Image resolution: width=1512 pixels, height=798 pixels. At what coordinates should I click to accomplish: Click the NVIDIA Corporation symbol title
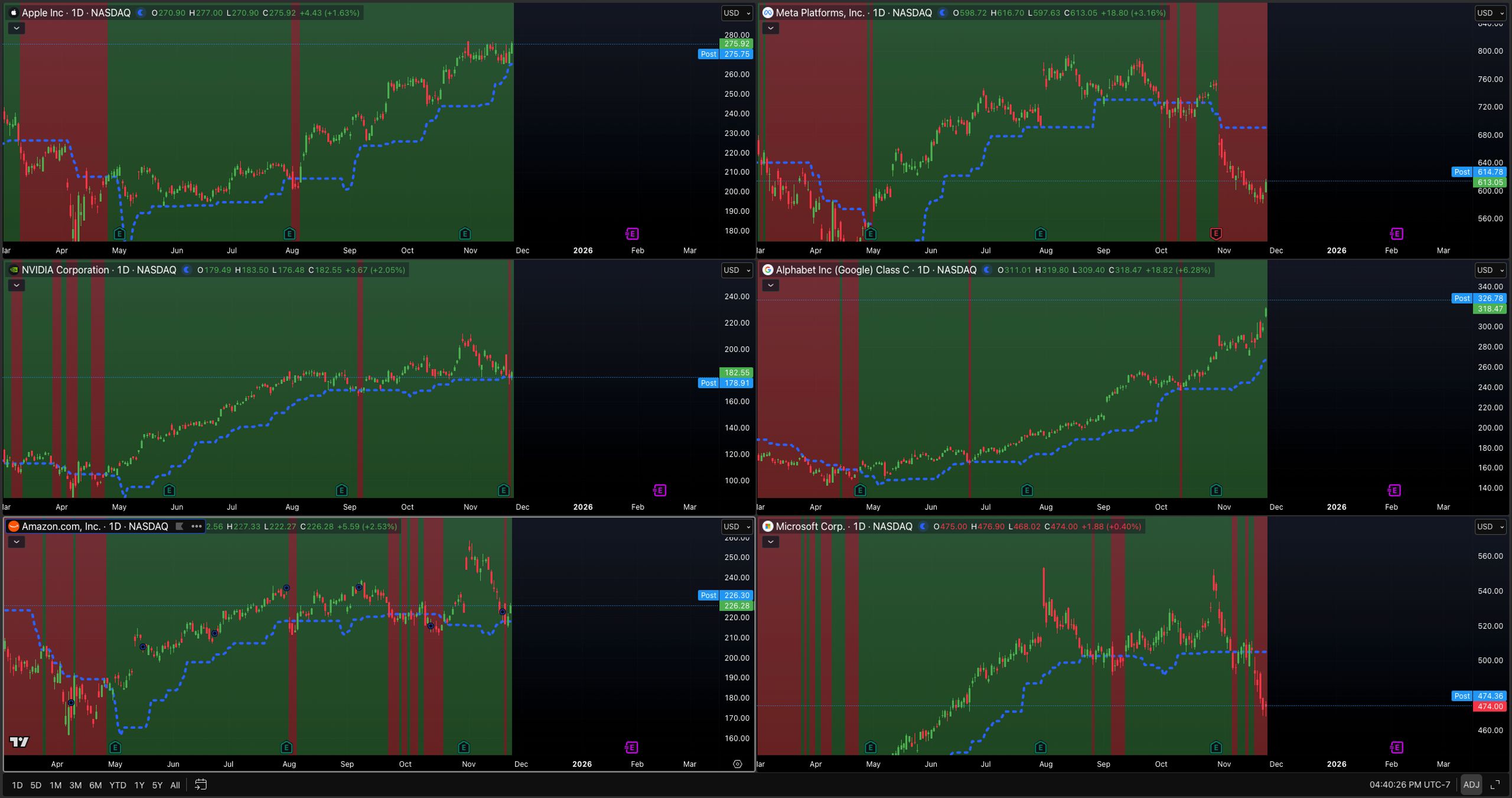pyautogui.click(x=66, y=270)
